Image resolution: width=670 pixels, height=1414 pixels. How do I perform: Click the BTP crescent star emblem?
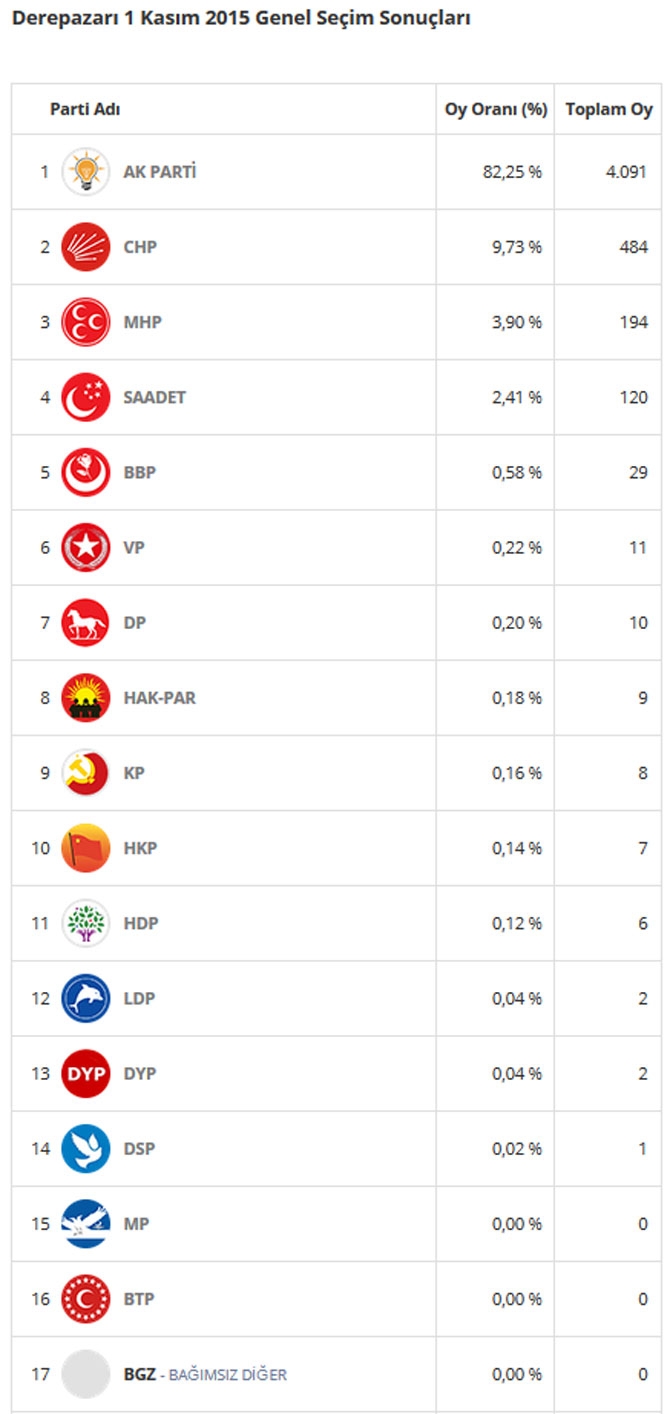[86, 1299]
